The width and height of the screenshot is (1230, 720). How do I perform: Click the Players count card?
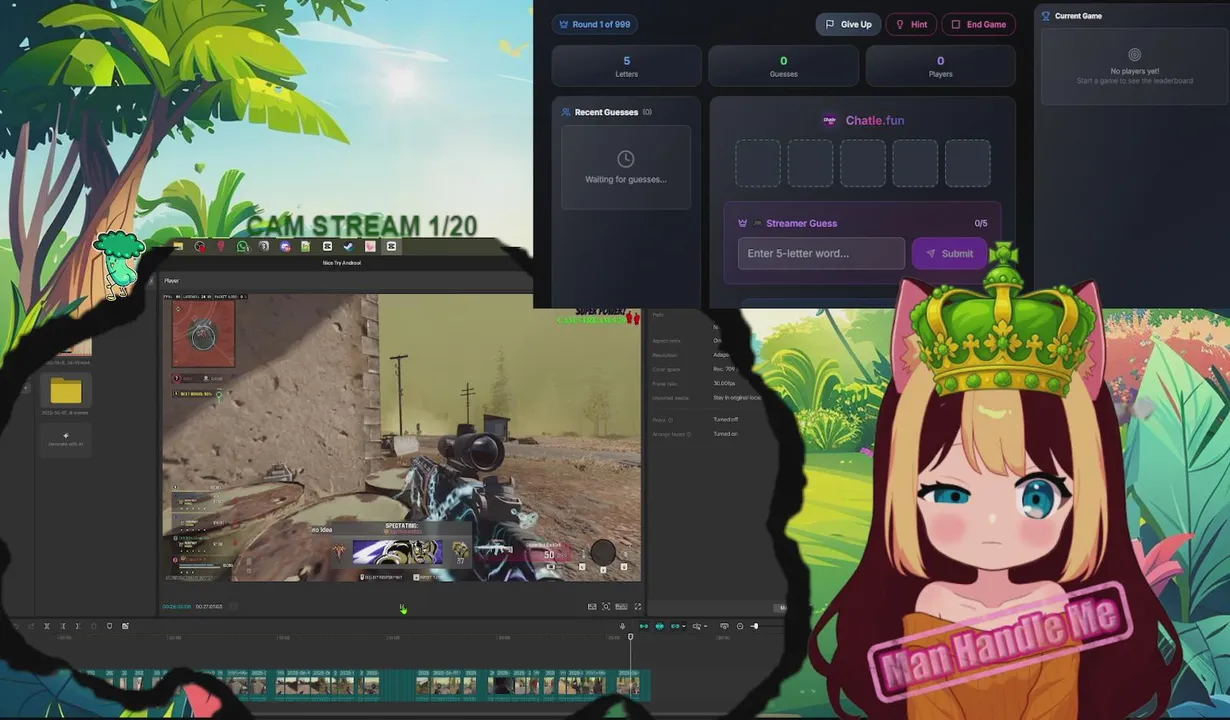tap(940, 66)
